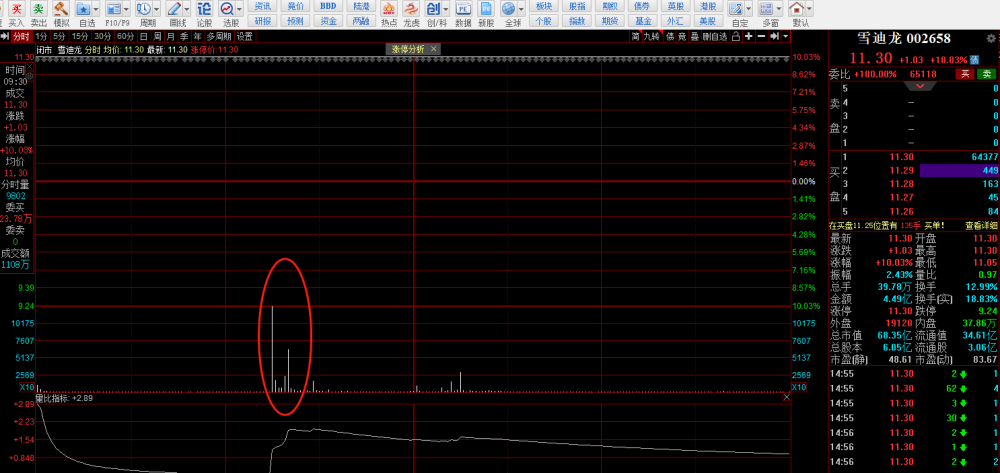Toggle the chart lock padlock

pos(737,36)
